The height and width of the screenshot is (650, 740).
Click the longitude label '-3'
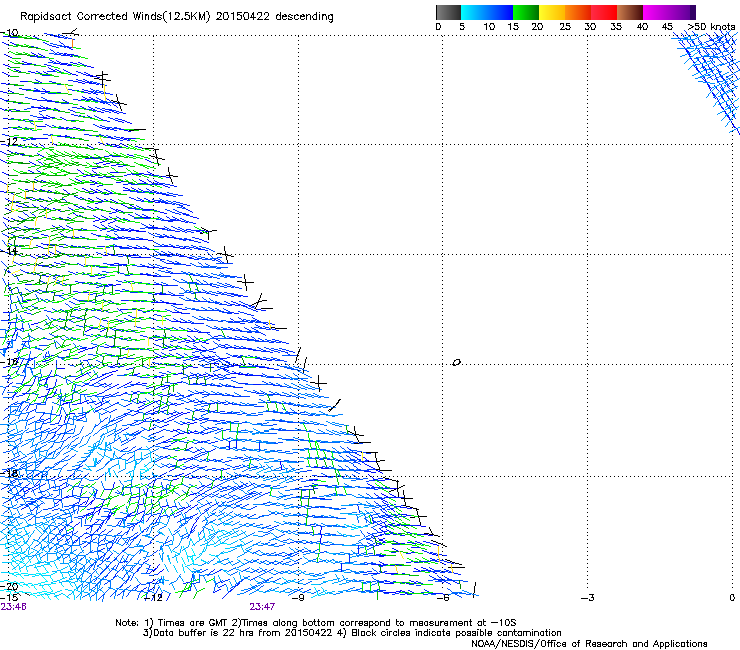[x=588, y=598]
